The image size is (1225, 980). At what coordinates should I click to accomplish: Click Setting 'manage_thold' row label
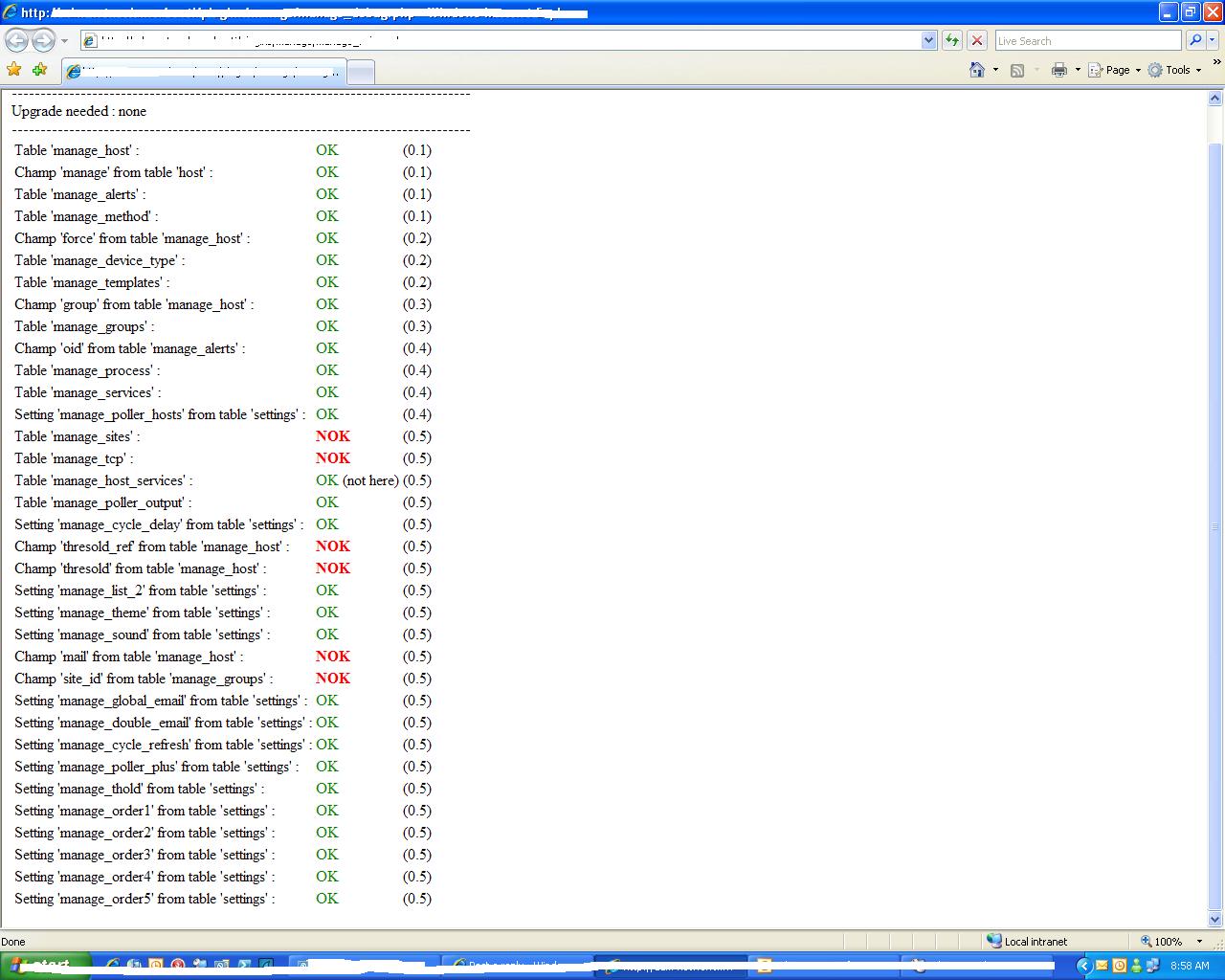(x=140, y=789)
